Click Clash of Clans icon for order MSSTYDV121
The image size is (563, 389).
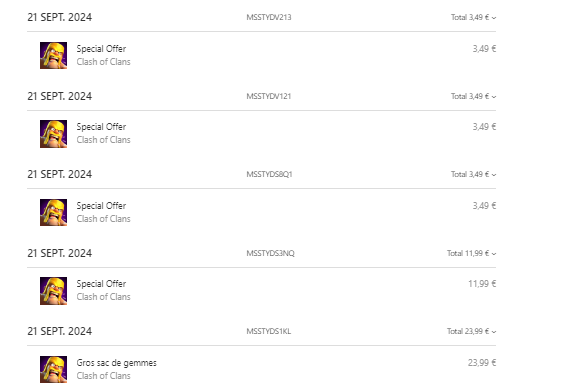53,134
